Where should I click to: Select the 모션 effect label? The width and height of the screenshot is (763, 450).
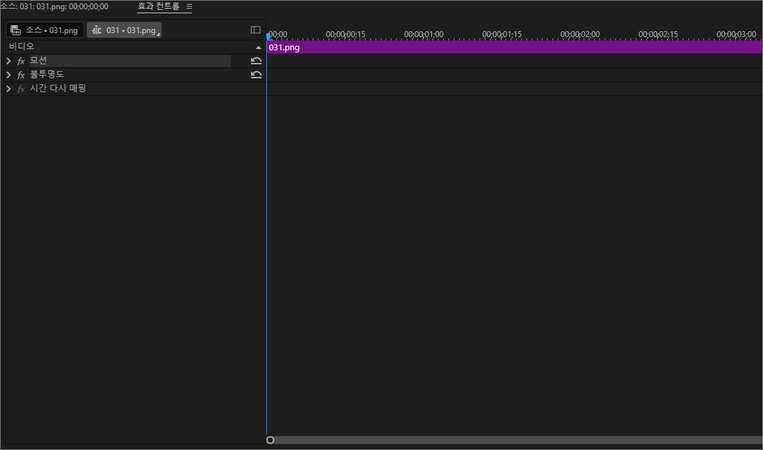39,61
